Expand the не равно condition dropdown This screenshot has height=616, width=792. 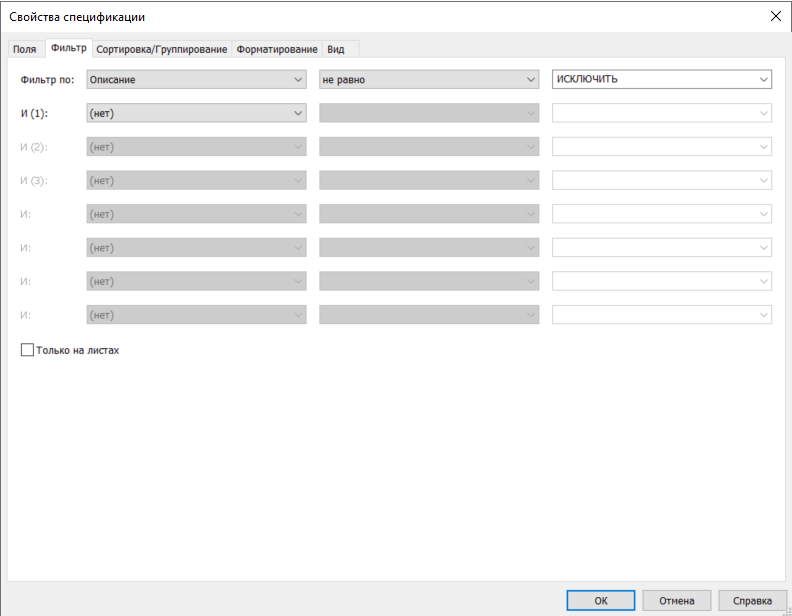click(429, 80)
